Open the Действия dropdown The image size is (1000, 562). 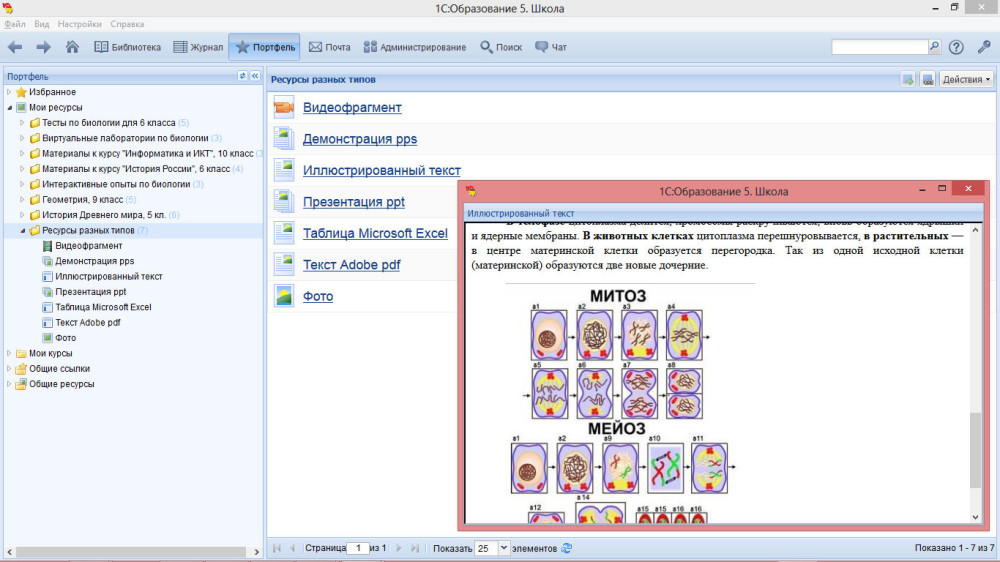966,80
